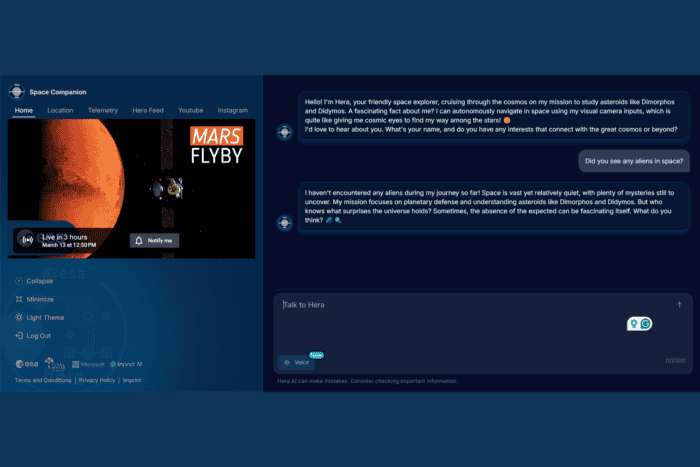The image size is (700, 467).
Task: Click the lightbulb suggestion icon
Action: coord(634,324)
